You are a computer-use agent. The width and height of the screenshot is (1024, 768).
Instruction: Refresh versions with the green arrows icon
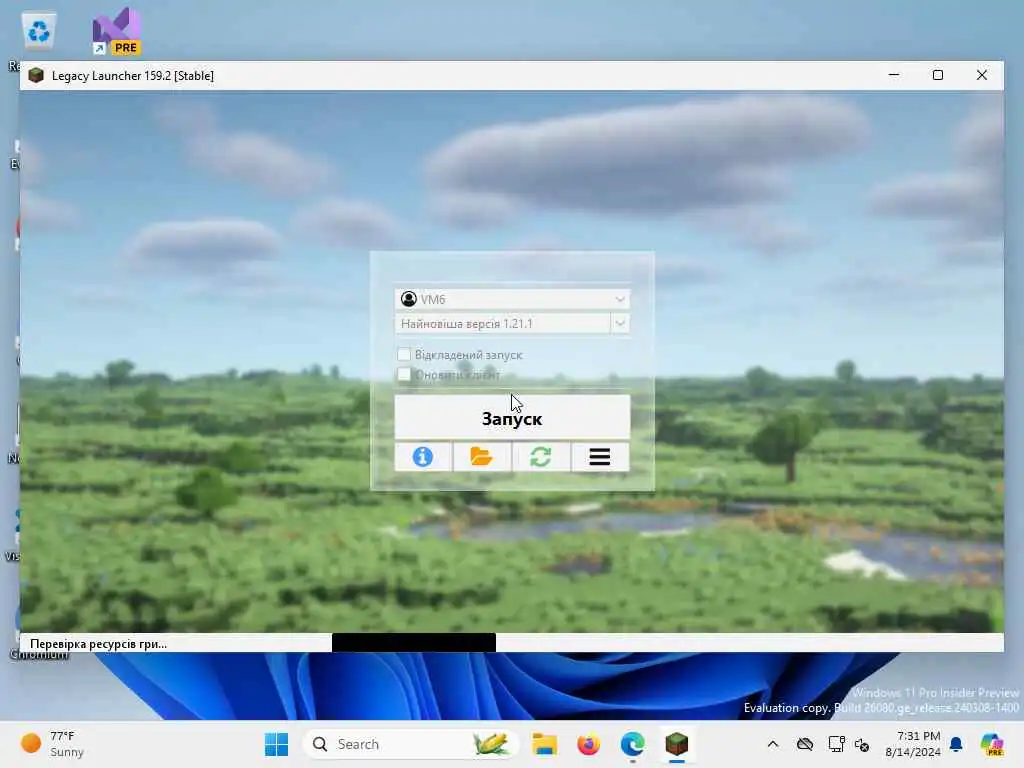pyautogui.click(x=541, y=456)
